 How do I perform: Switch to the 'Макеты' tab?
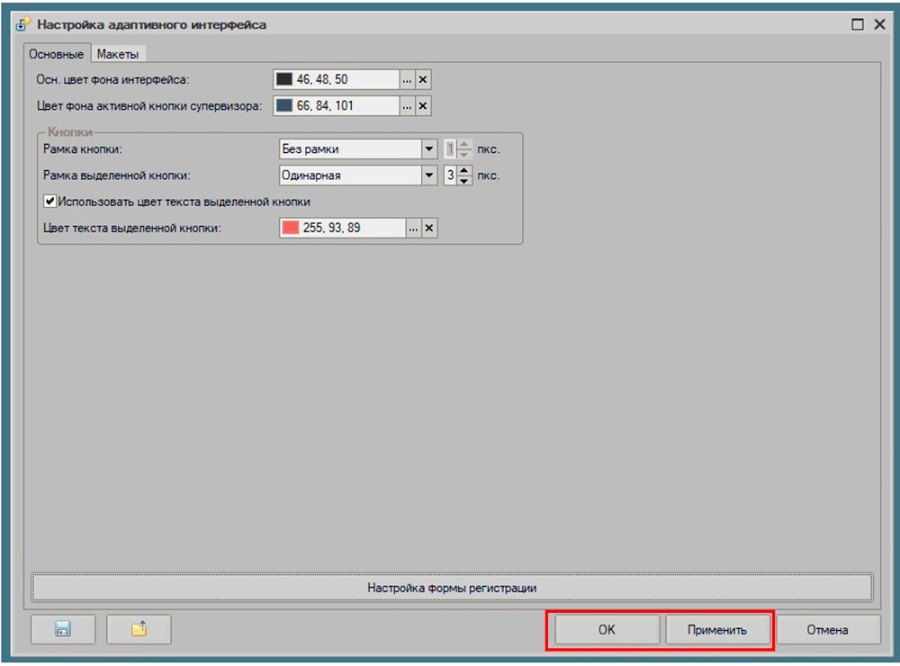[x=118, y=54]
